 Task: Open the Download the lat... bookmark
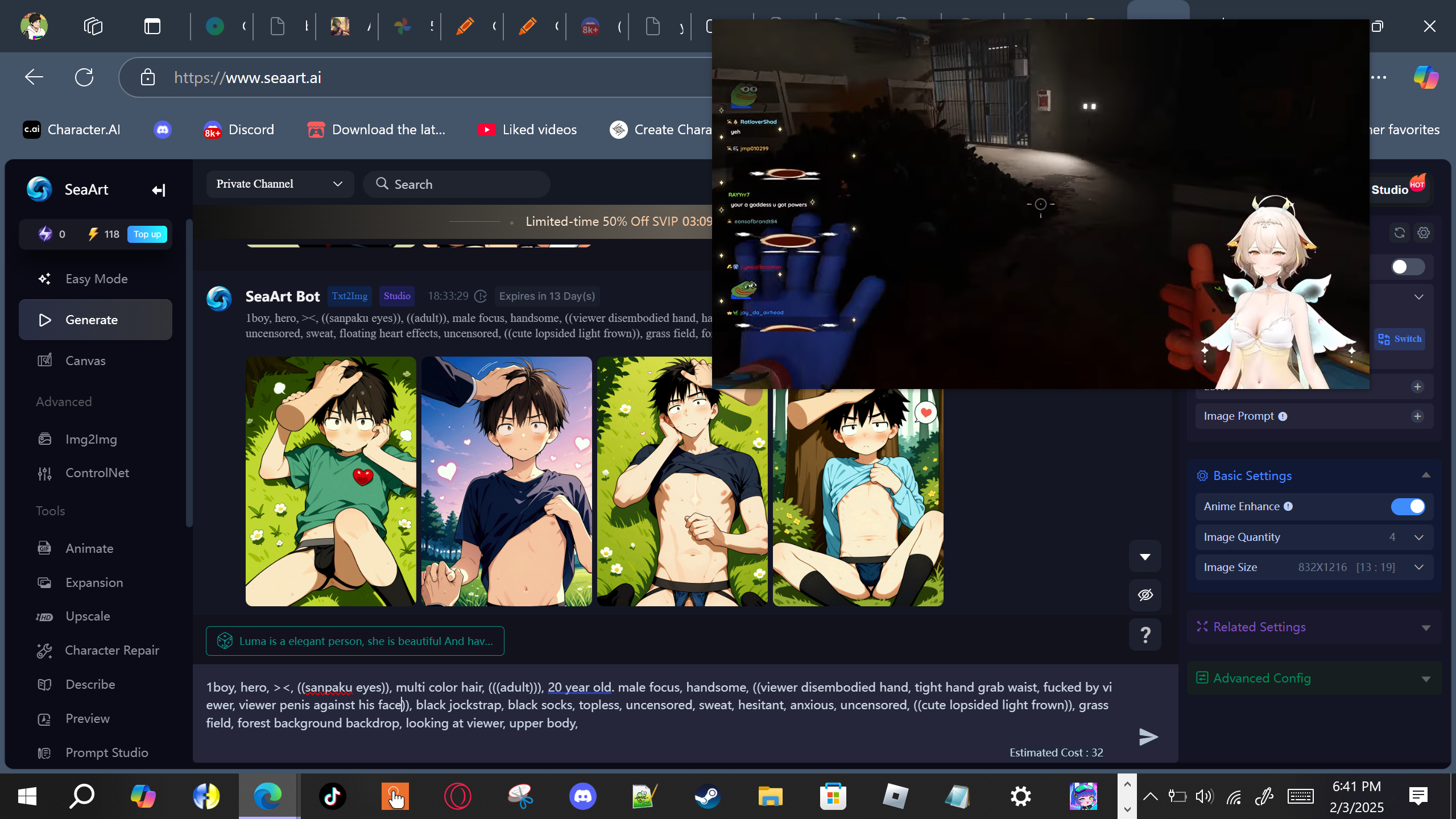click(376, 130)
